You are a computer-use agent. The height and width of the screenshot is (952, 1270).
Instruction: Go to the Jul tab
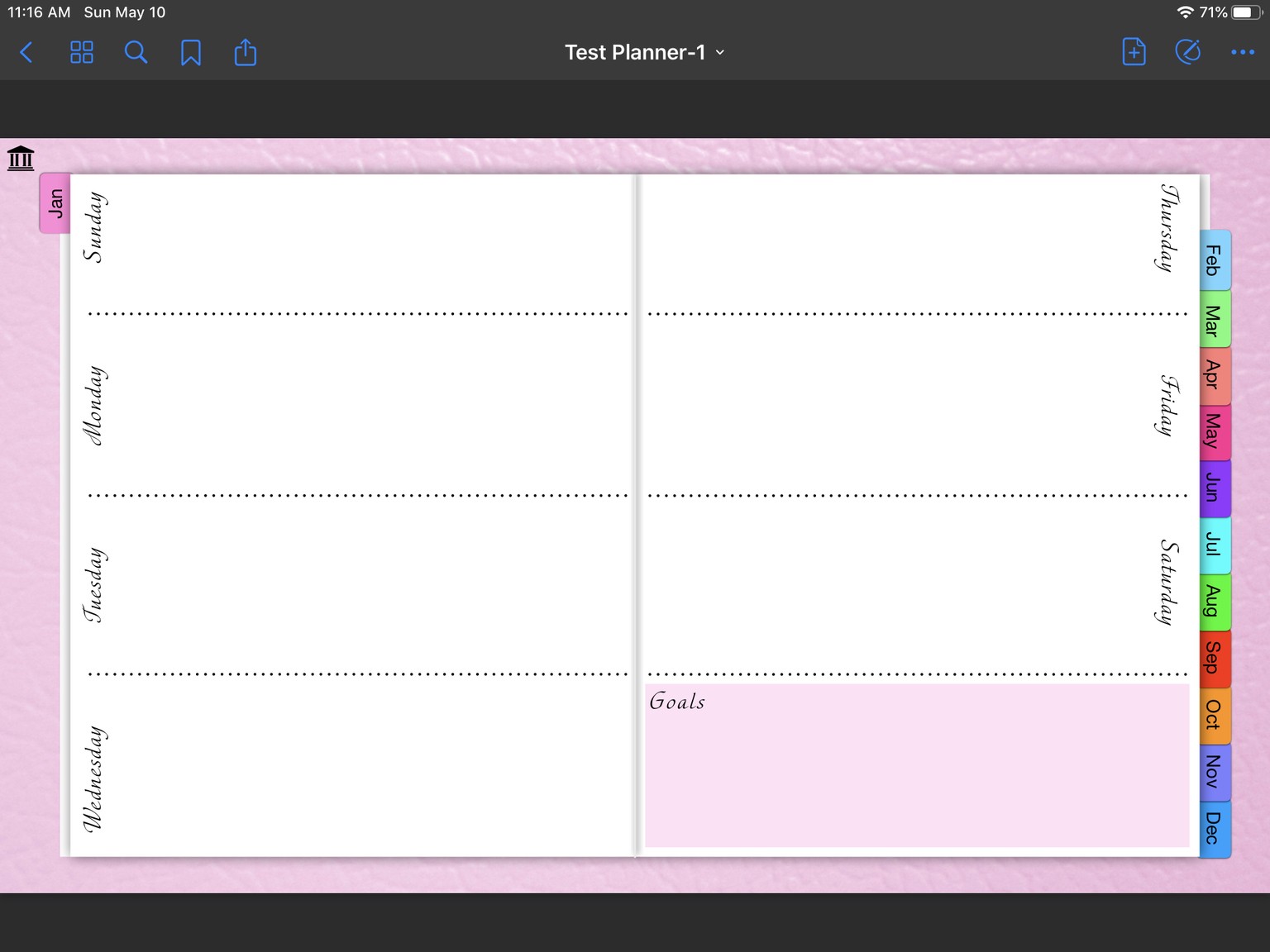tap(1215, 545)
